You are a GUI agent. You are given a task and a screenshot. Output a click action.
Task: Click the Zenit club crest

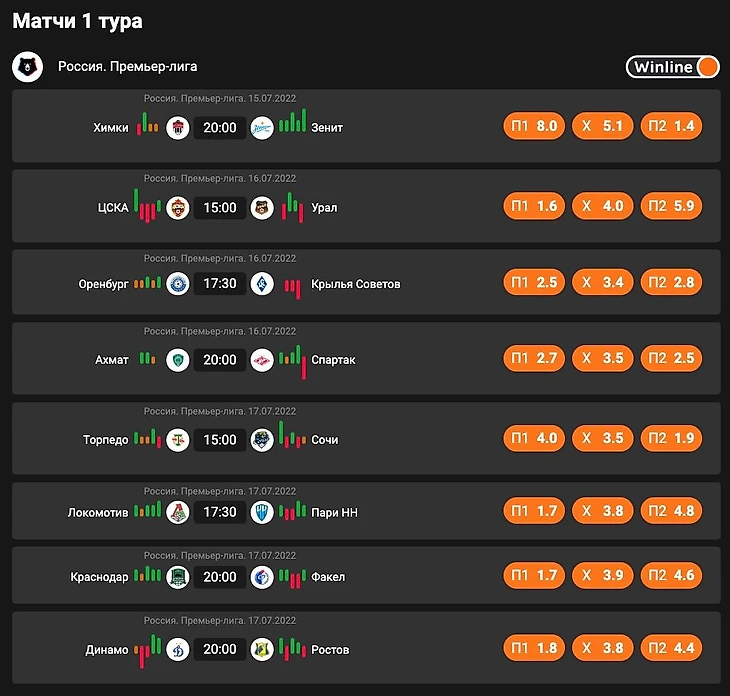coord(262,127)
